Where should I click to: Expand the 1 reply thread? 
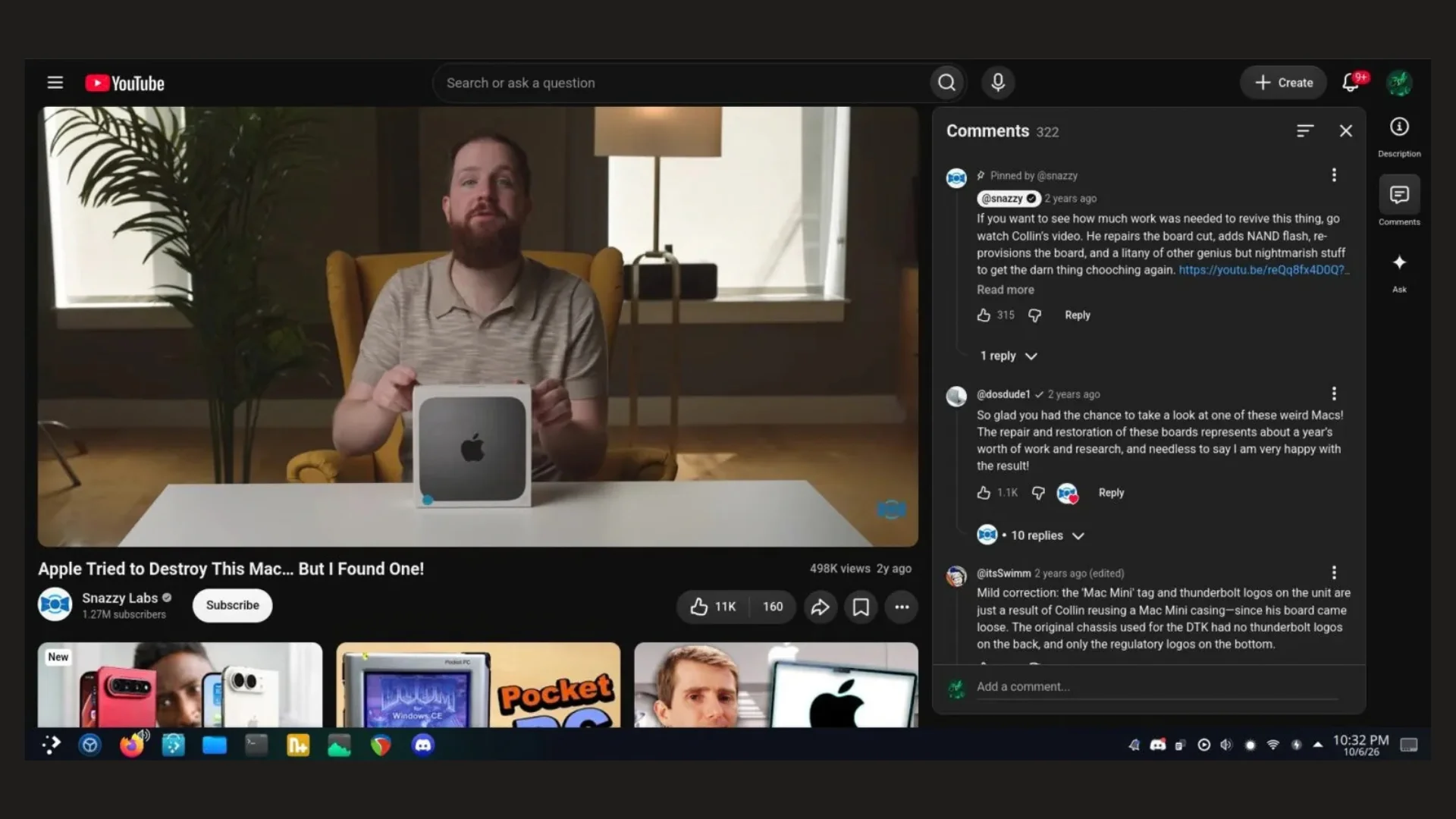(1009, 356)
